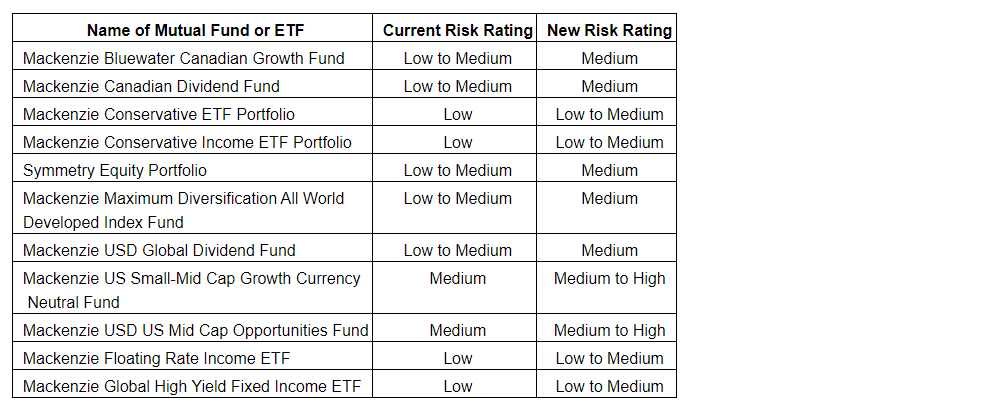
Task: Select the "Current Risk Rating" column header
Action: pyautogui.click(x=457, y=30)
